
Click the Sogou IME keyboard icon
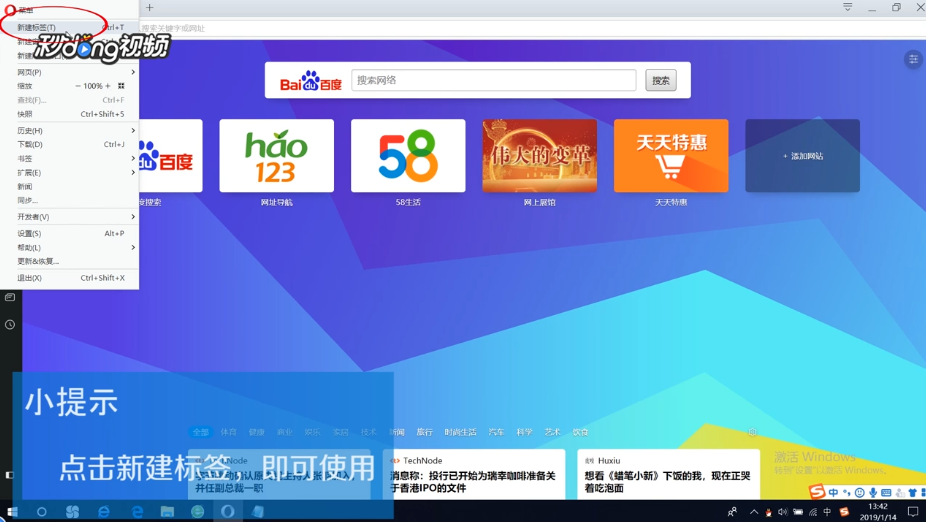pos(886,492)
